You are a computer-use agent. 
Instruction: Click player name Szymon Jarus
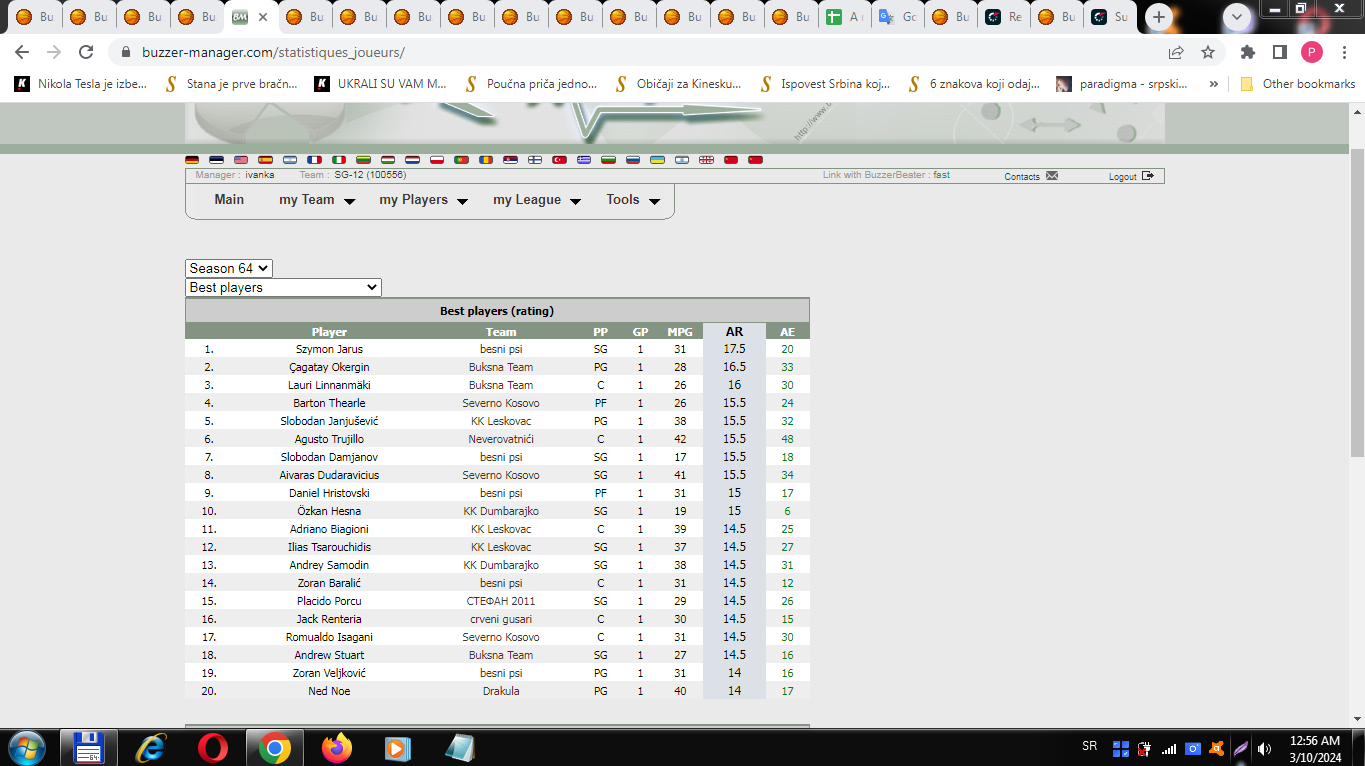pos(329,350)
